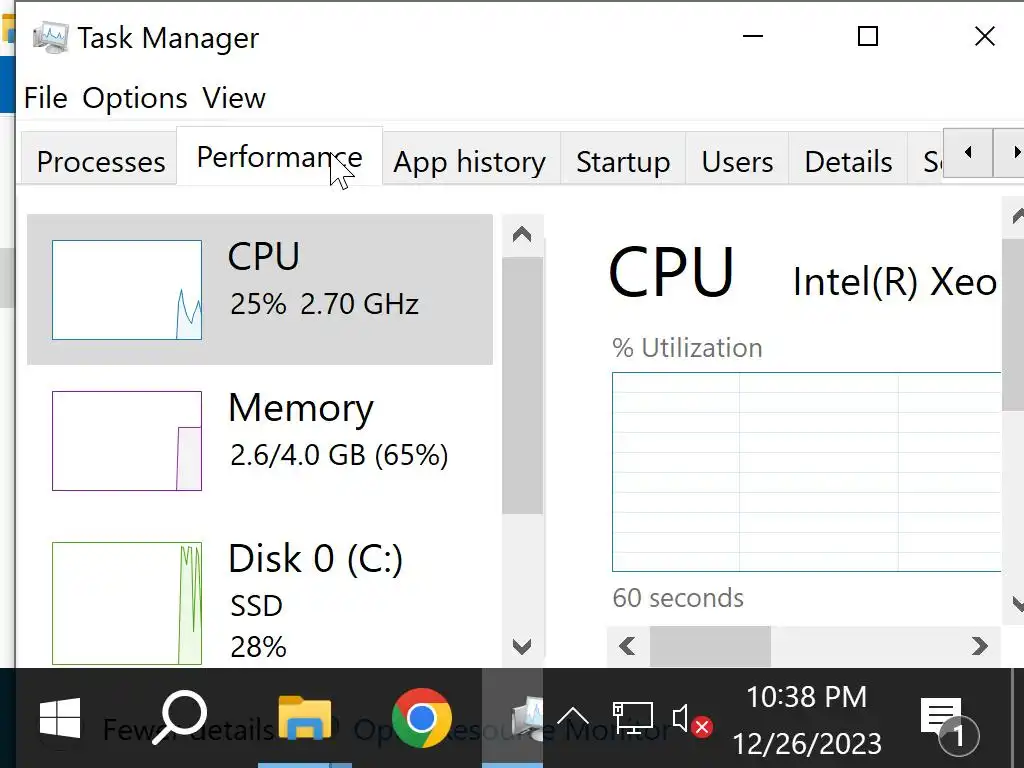
Task: Click the horizontal scrollbar right arrow
Action: pyautogui.click(x=979, y=646)
